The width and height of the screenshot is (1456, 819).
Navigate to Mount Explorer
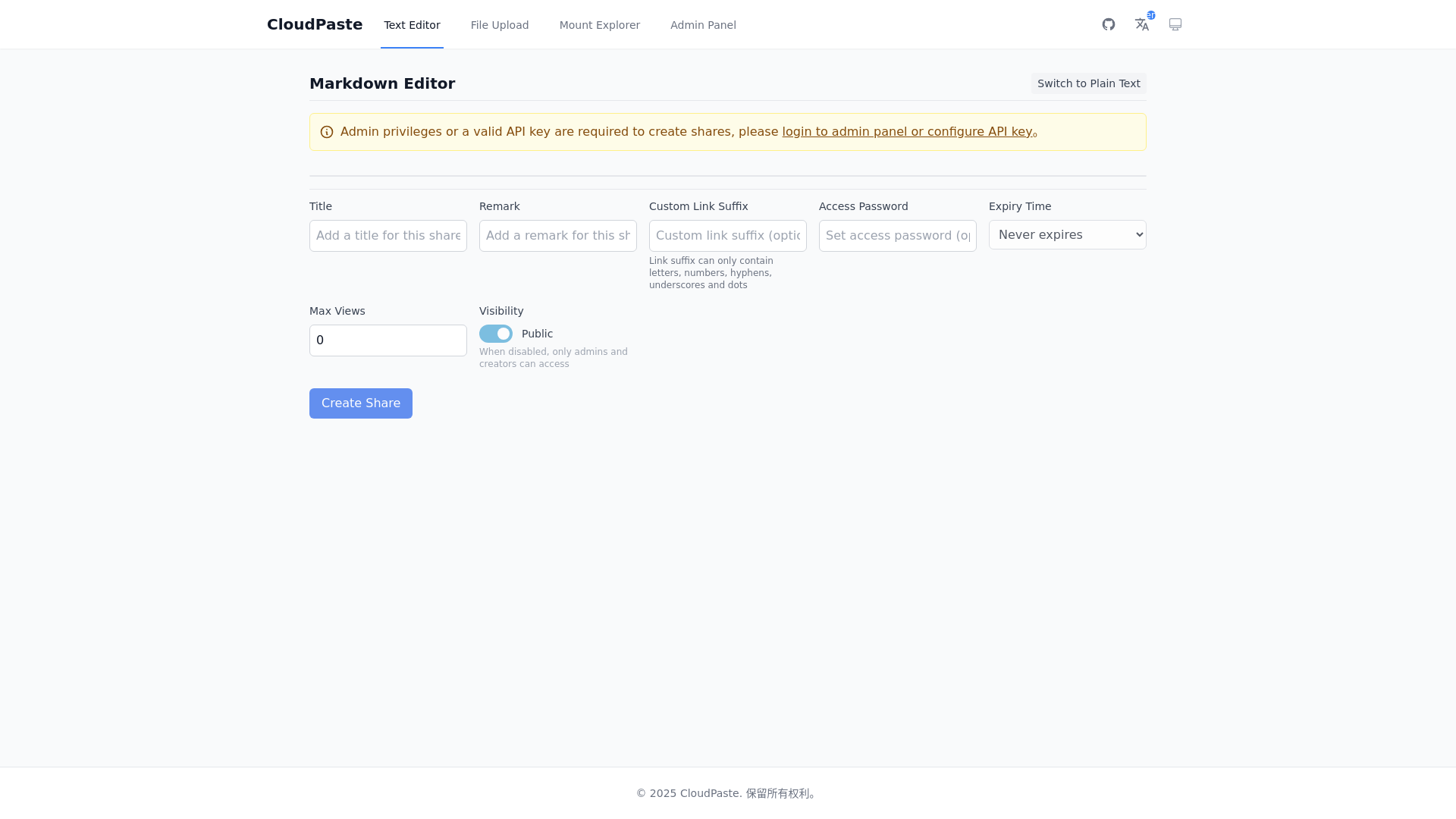[600, 25]
